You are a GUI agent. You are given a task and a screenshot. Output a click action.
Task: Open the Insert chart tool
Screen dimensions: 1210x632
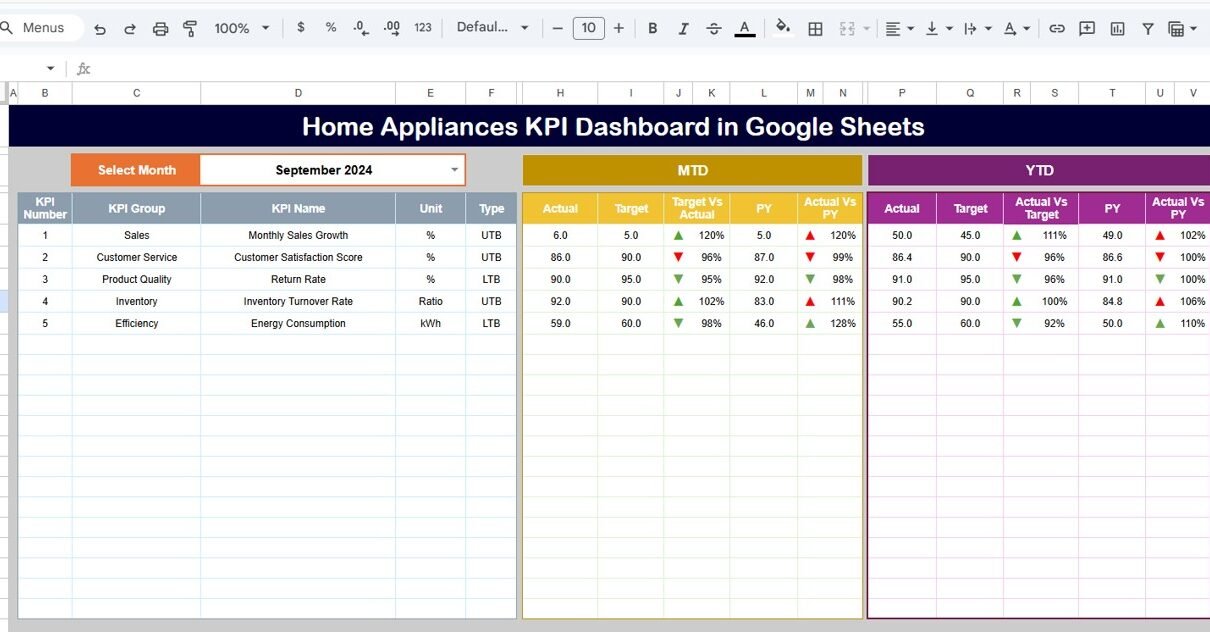tap(1117, 29)
